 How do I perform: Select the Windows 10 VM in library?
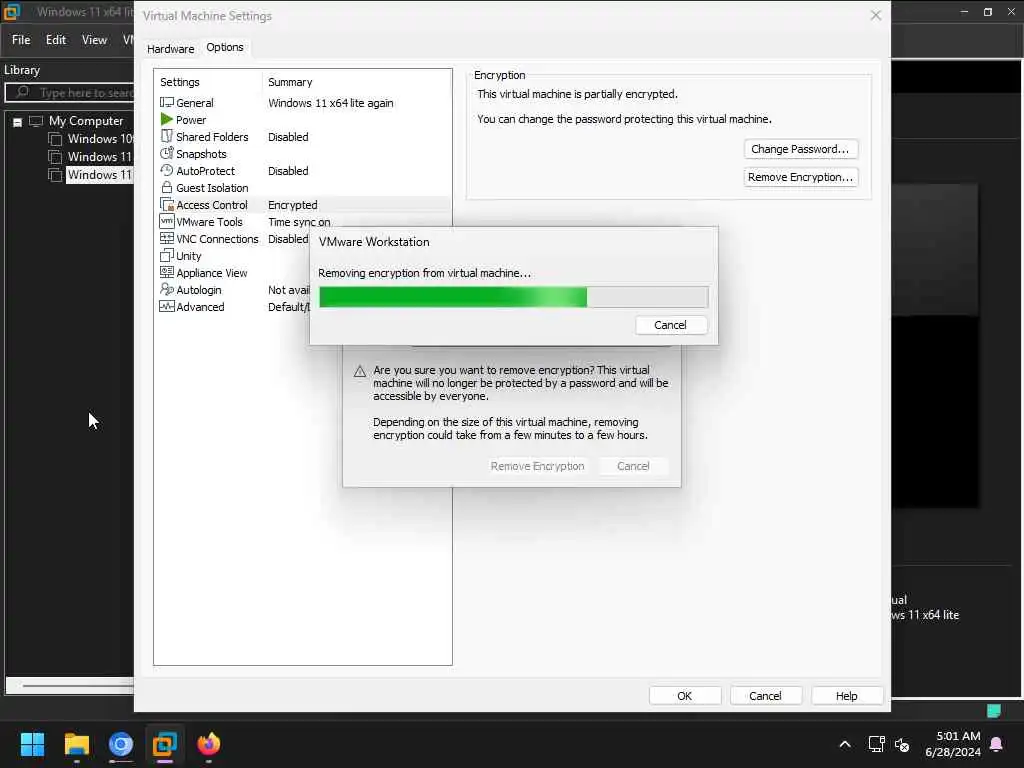pos(99,138)
